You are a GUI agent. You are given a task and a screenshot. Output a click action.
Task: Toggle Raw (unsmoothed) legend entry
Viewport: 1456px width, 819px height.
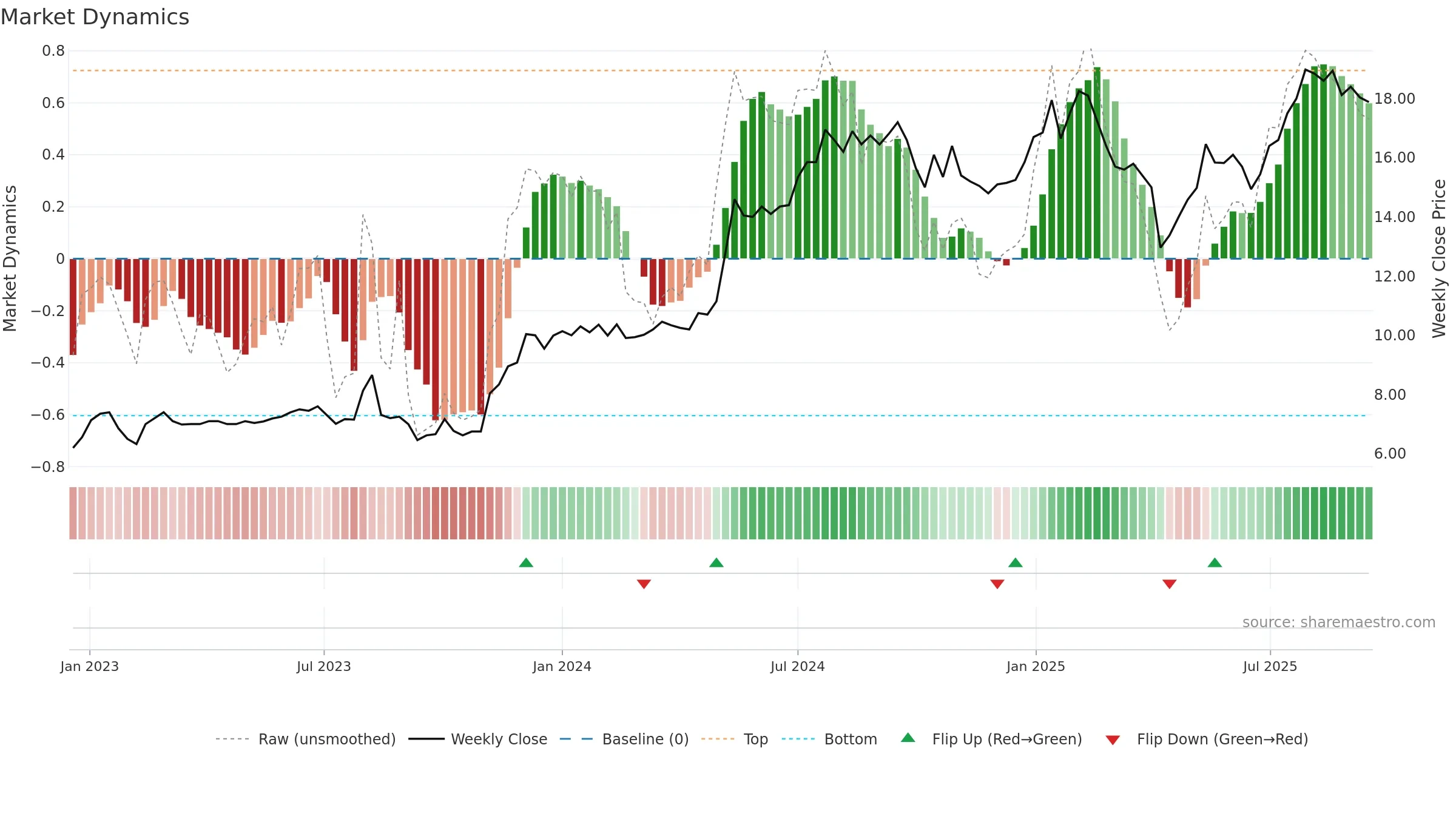306,739
